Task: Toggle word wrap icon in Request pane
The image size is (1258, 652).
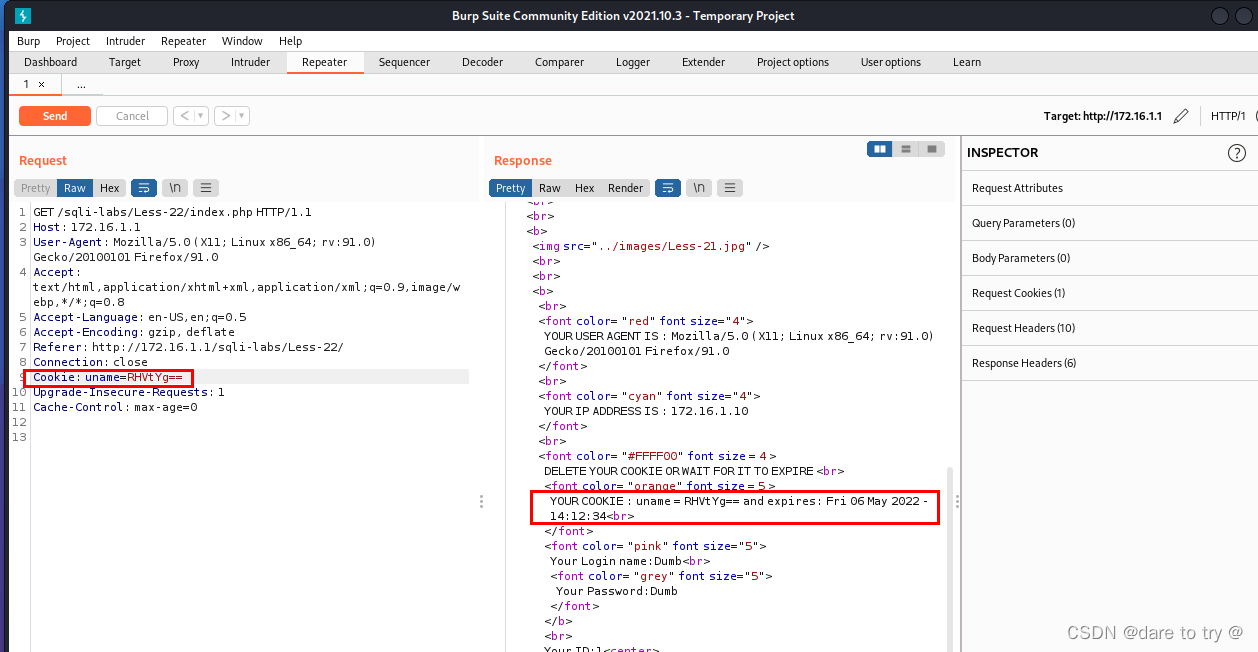Action: pos(144,188)
